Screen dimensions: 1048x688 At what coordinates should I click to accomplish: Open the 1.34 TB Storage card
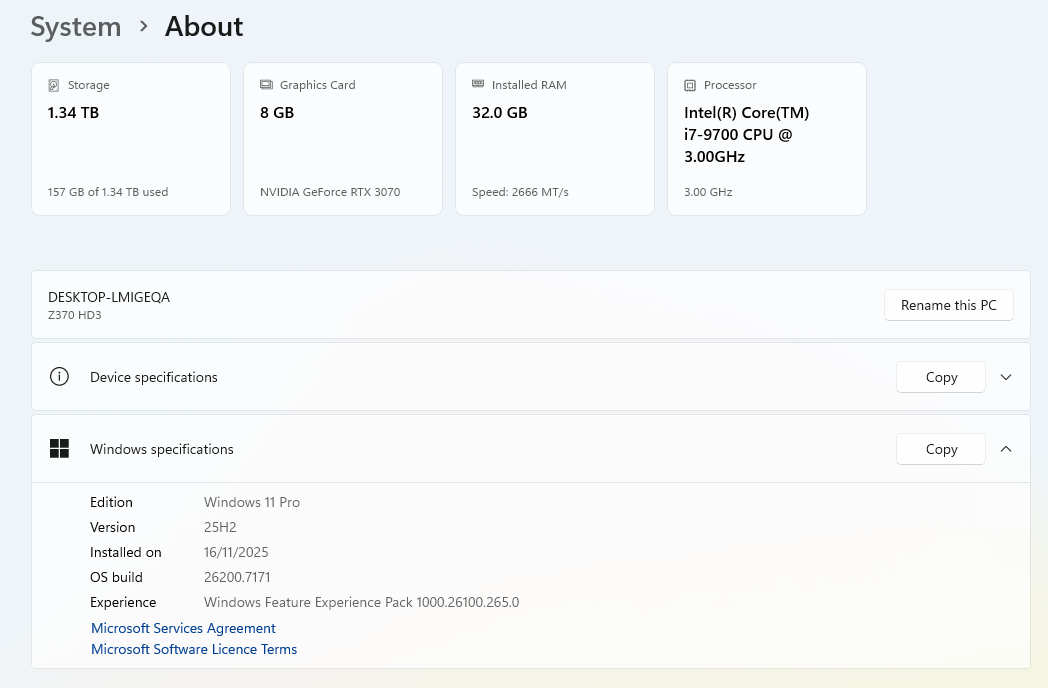131,140
